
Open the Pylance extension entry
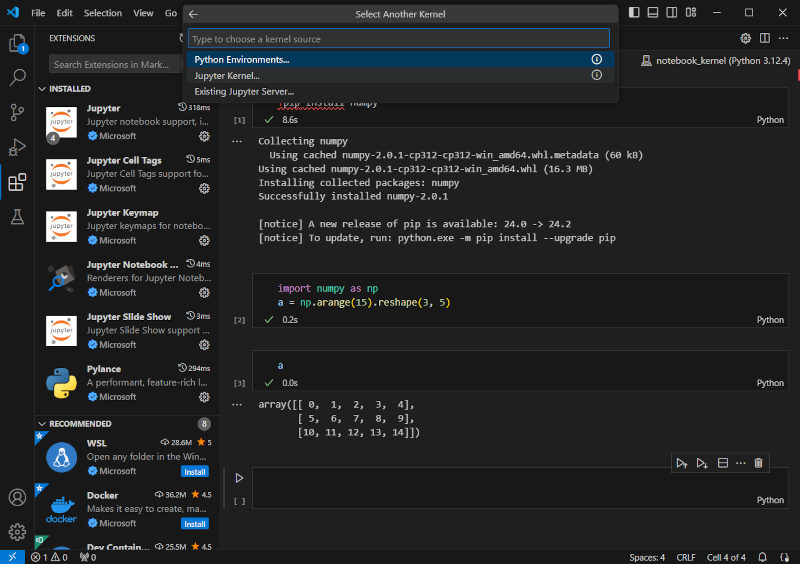127,382
